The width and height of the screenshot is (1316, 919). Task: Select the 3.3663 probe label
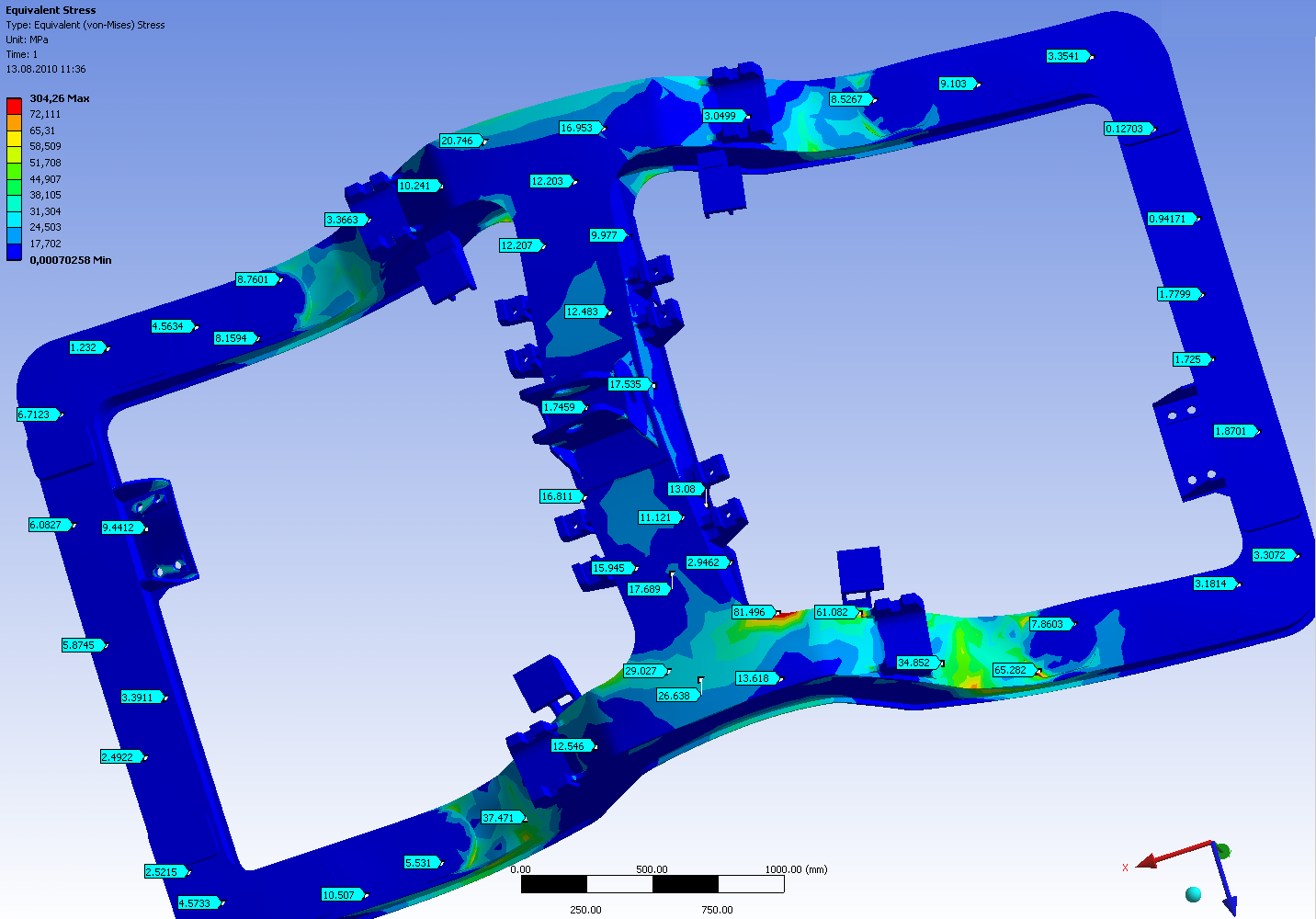[346, 220]
